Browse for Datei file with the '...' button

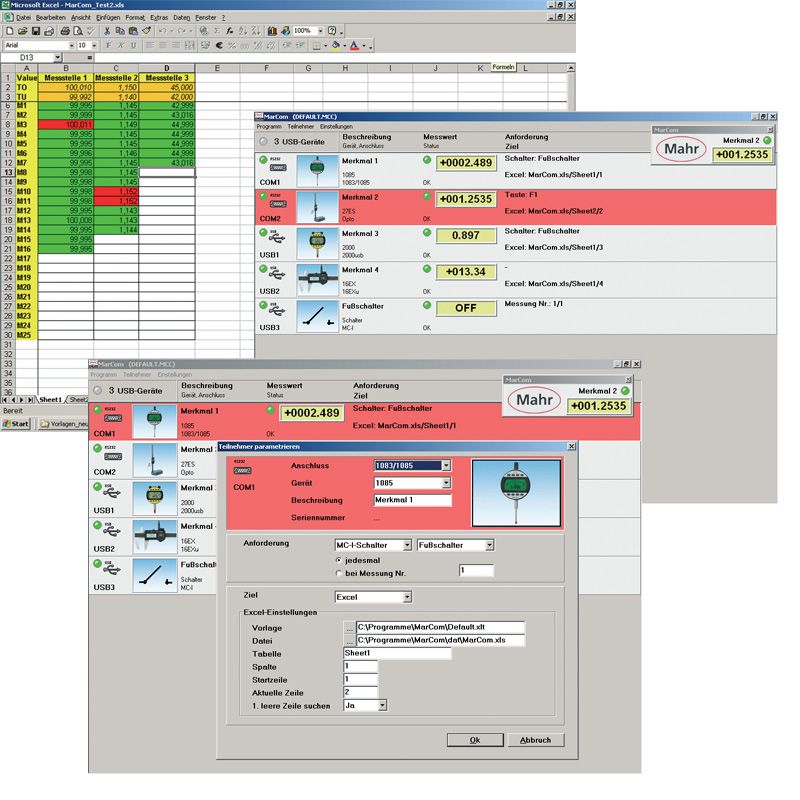point(349,640)
